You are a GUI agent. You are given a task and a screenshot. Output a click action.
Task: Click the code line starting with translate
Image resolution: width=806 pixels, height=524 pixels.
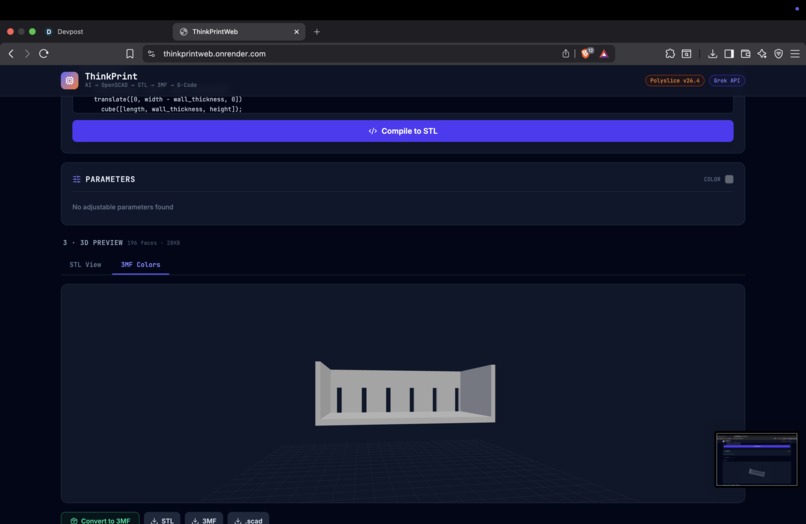168,99
